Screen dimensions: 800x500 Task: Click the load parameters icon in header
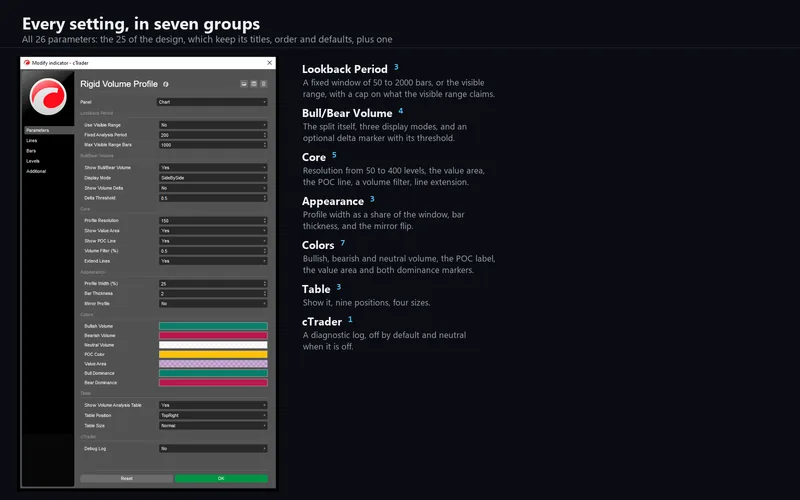tap(244, 84)
